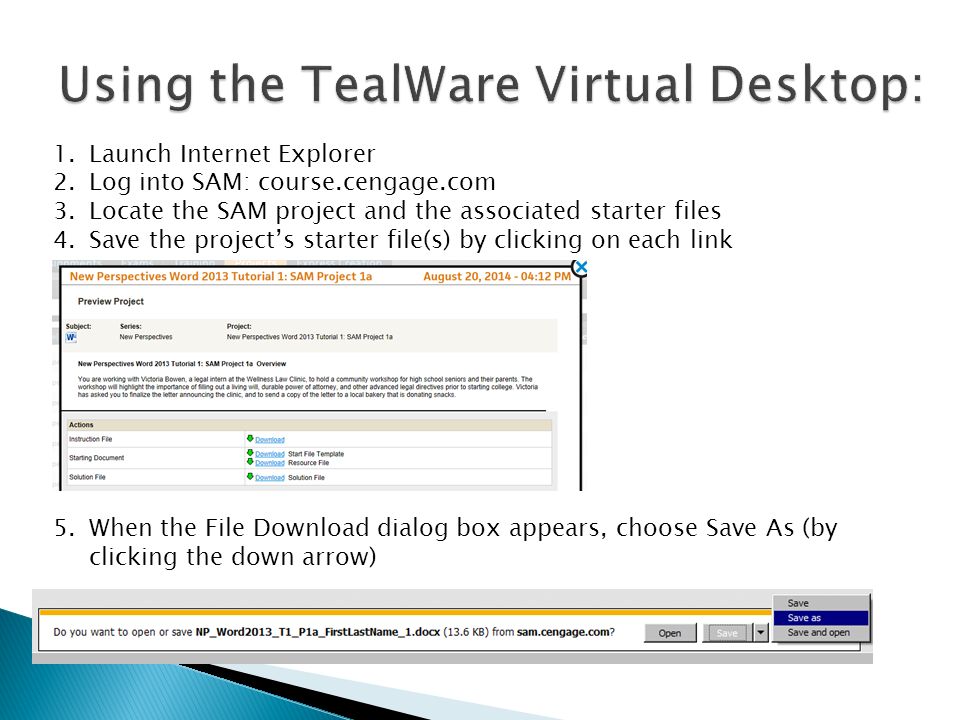This screenshot has height=720, width=960.
Task: Choose Save as from the save menu
Action: click(820, 618)
